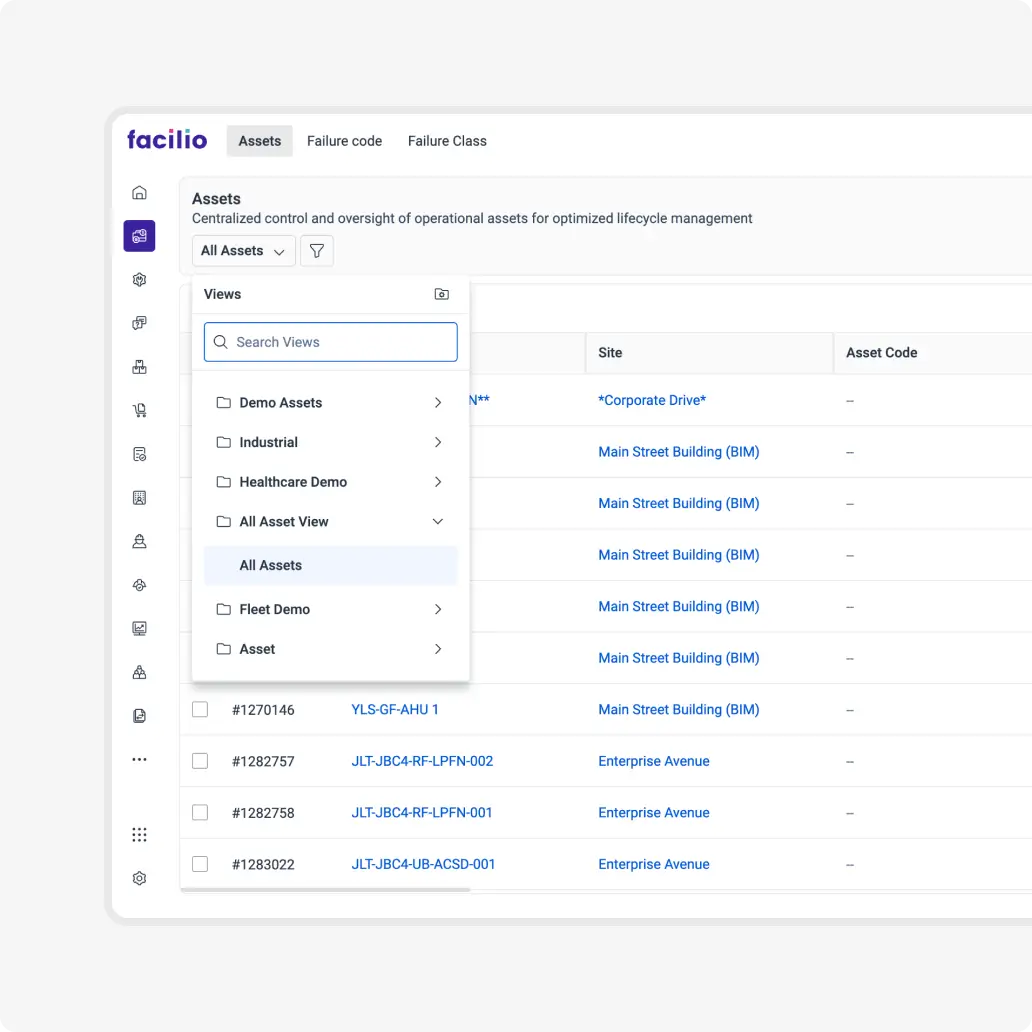Viewport: 1032px width, 1032px height.
Task: Open the All Assets view dropdown
Action: pyautogui.click(x=243, y=250)
